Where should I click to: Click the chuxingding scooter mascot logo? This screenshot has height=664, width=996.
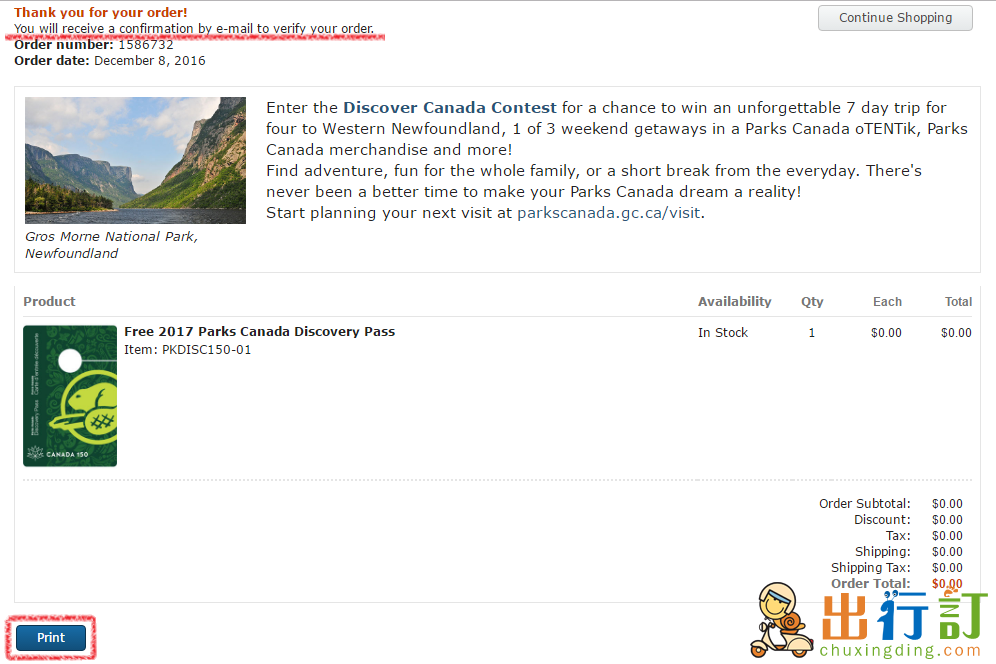click(x=780, y=620)
